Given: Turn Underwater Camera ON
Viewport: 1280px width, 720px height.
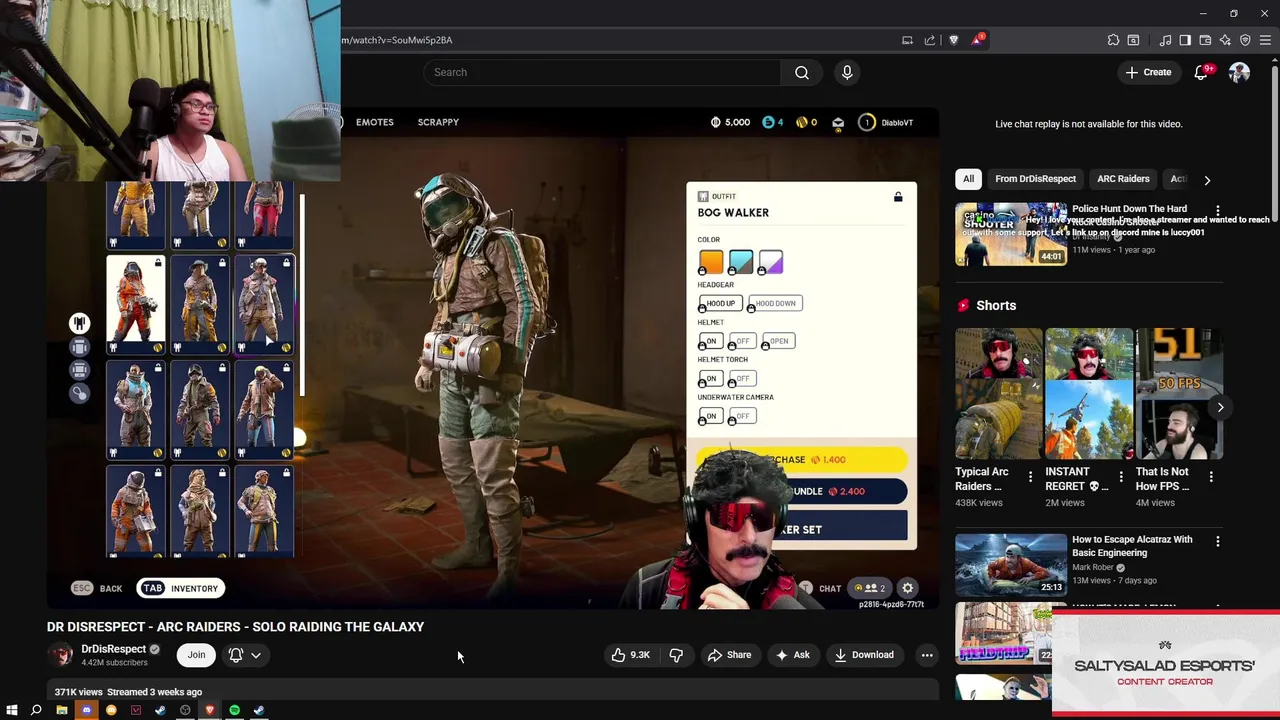Looking at the screenshot, I should point(711,416).
